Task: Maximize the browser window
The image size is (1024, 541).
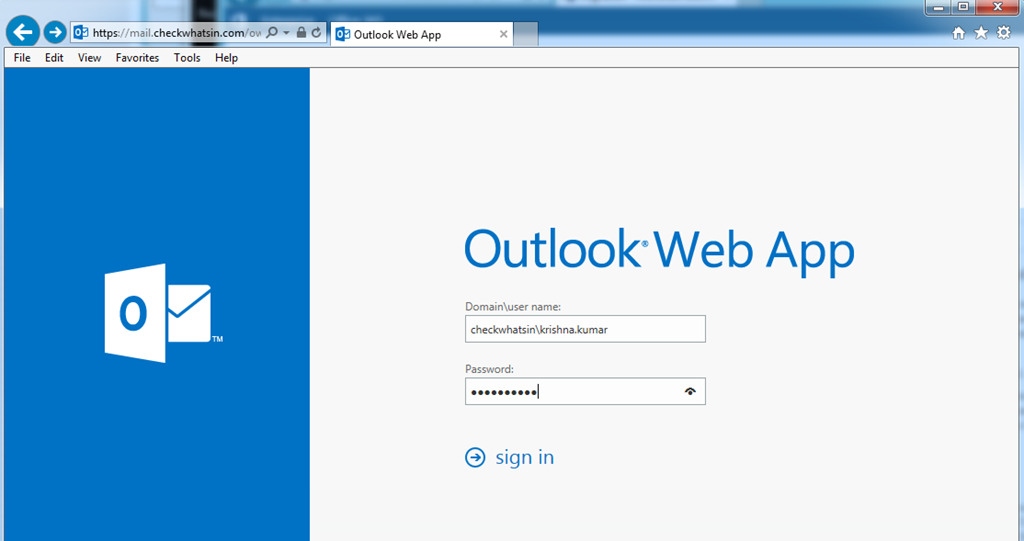Action: (963, 7)
